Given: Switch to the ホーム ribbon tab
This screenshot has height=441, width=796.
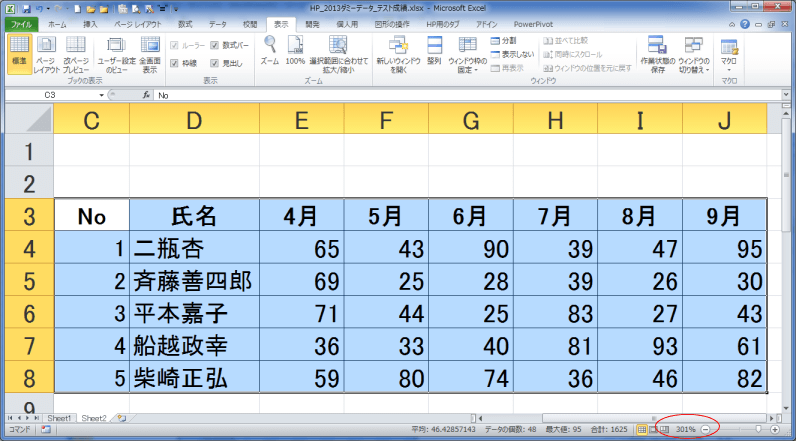Looking at the screenshot, I should click(x=57, y=24).
